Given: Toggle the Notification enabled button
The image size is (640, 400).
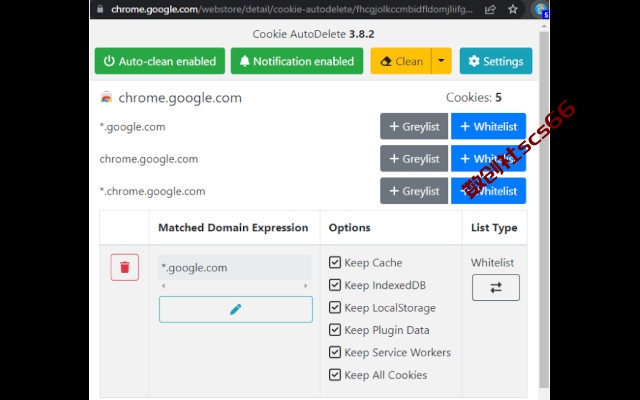Looking at the screenshot, I should click(297, 61).
